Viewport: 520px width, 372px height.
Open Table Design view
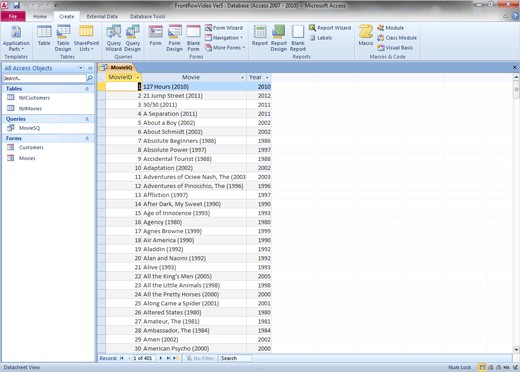(x=63, y=38)
